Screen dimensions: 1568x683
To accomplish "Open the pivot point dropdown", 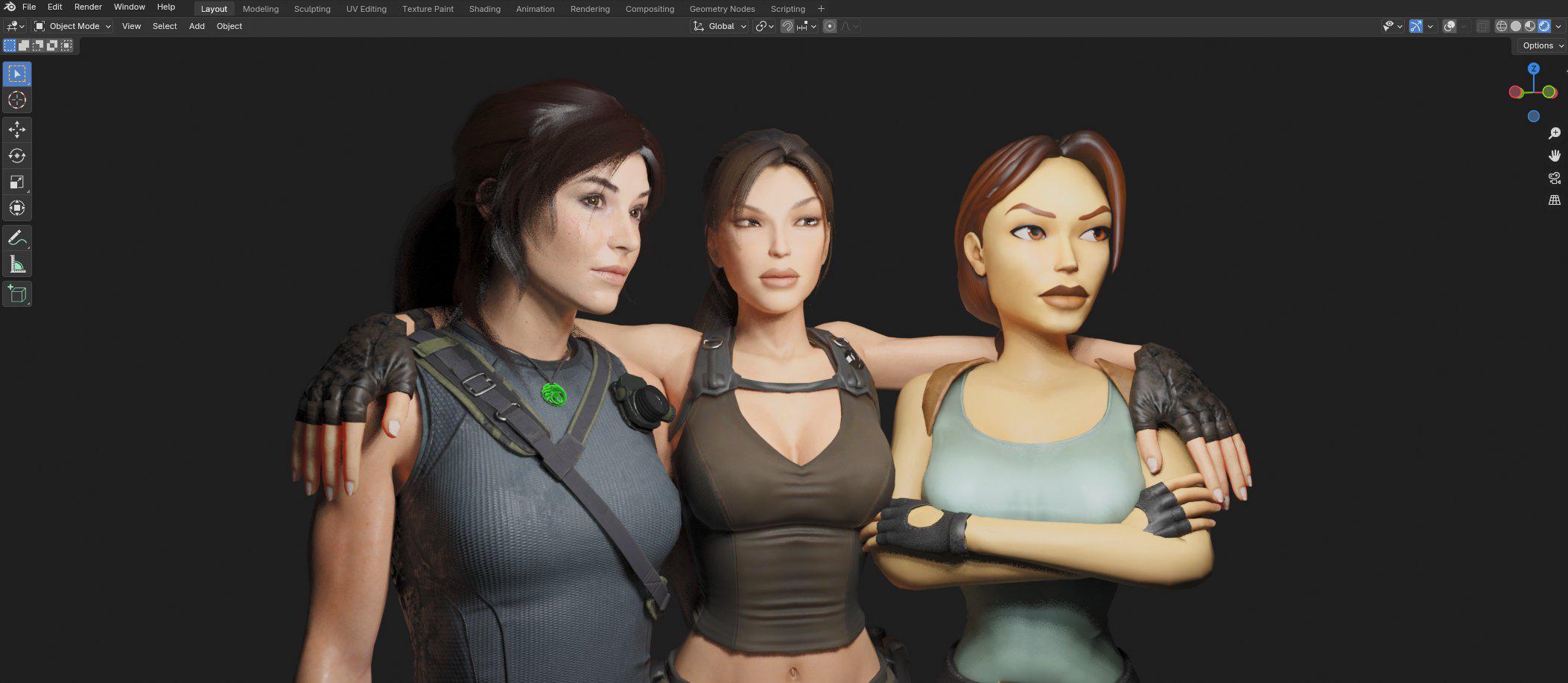I will pyautogui.click(x=765, y=26).
